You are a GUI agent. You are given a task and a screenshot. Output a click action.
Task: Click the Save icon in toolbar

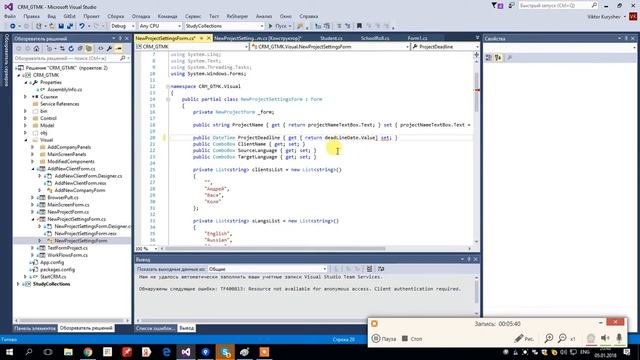point(61,26)
